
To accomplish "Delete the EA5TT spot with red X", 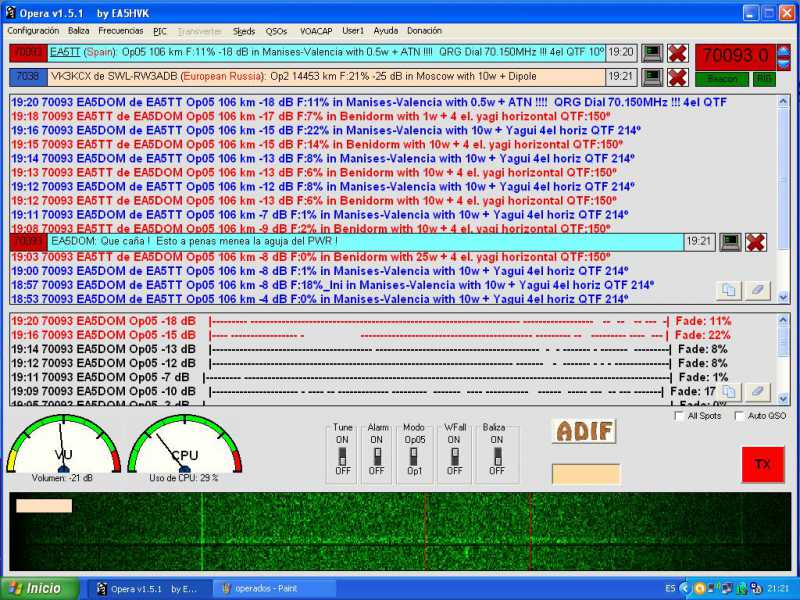I will tap(677, 53).
